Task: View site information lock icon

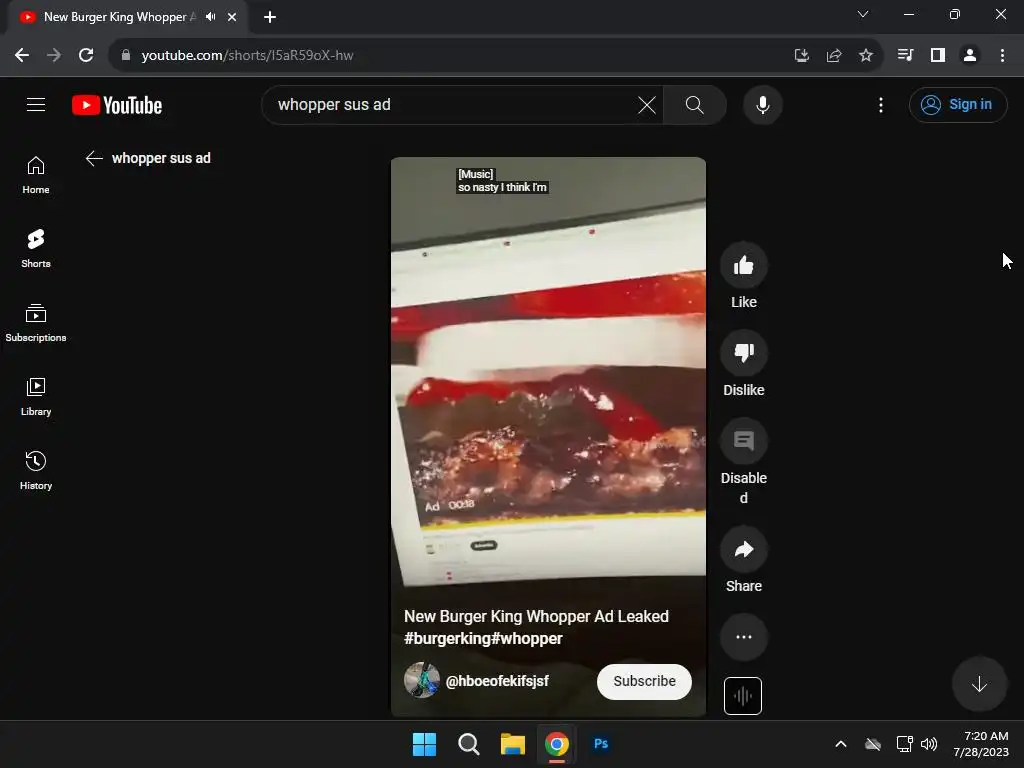Action: 126,56
